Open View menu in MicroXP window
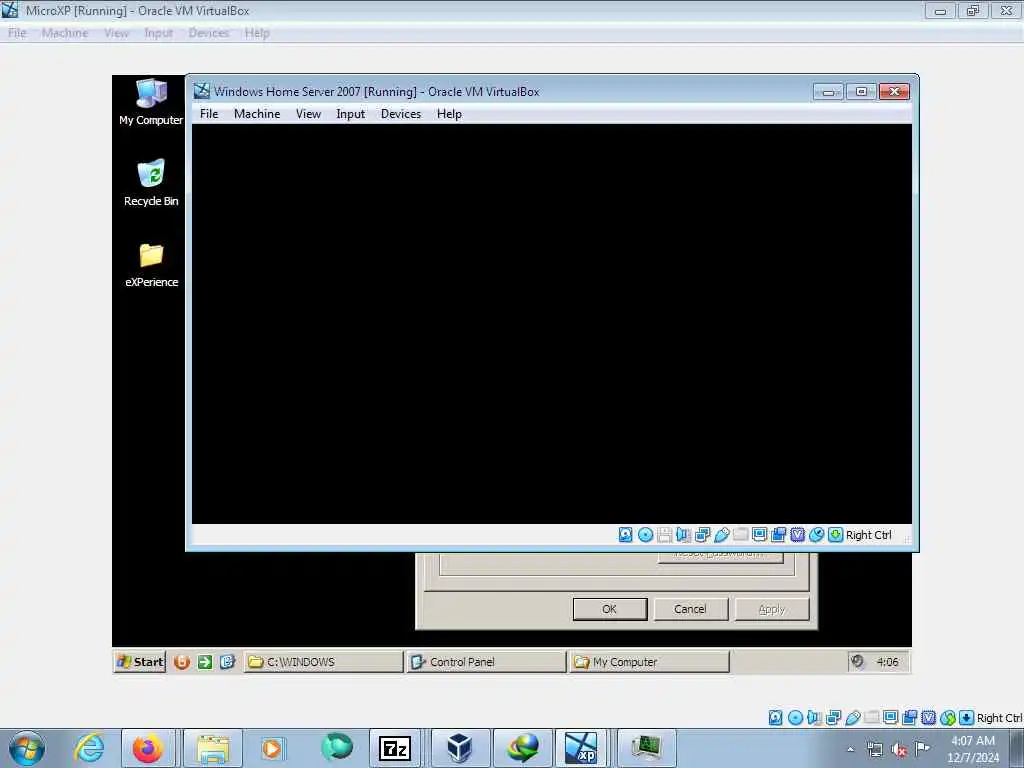1024x768 pixels. click(x=116, y=33)
